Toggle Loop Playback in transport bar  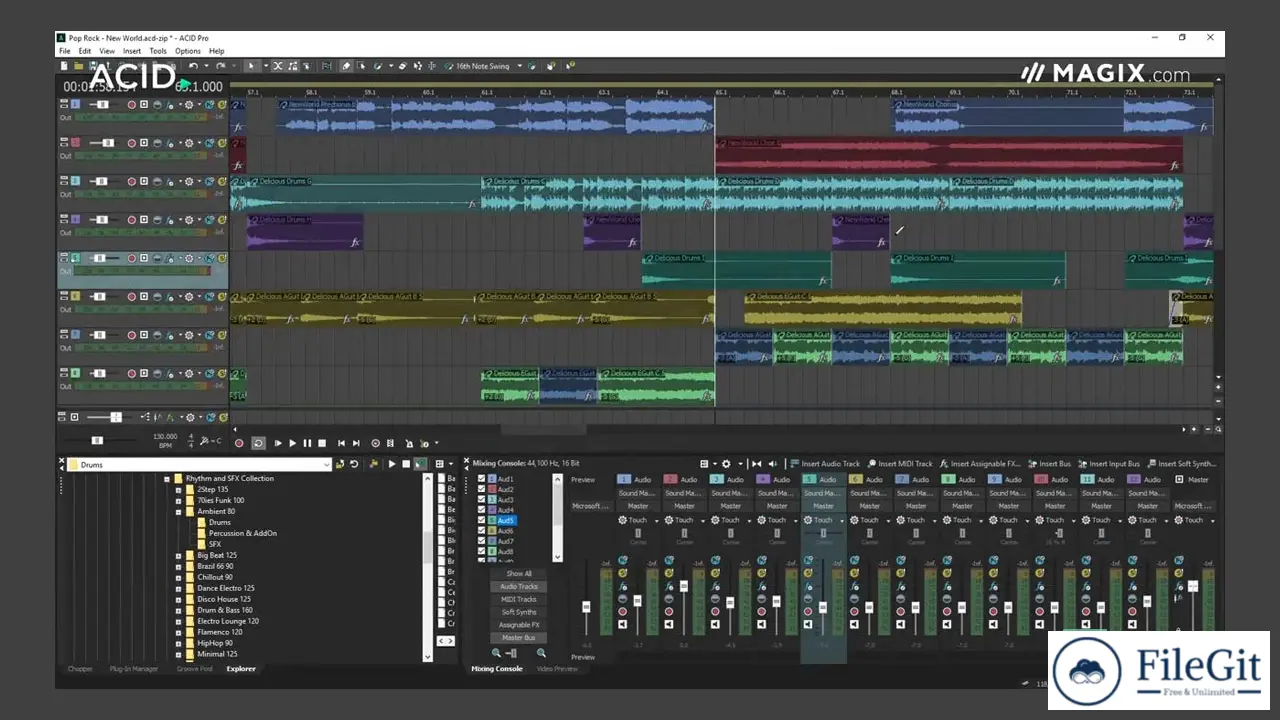point(259,443)
